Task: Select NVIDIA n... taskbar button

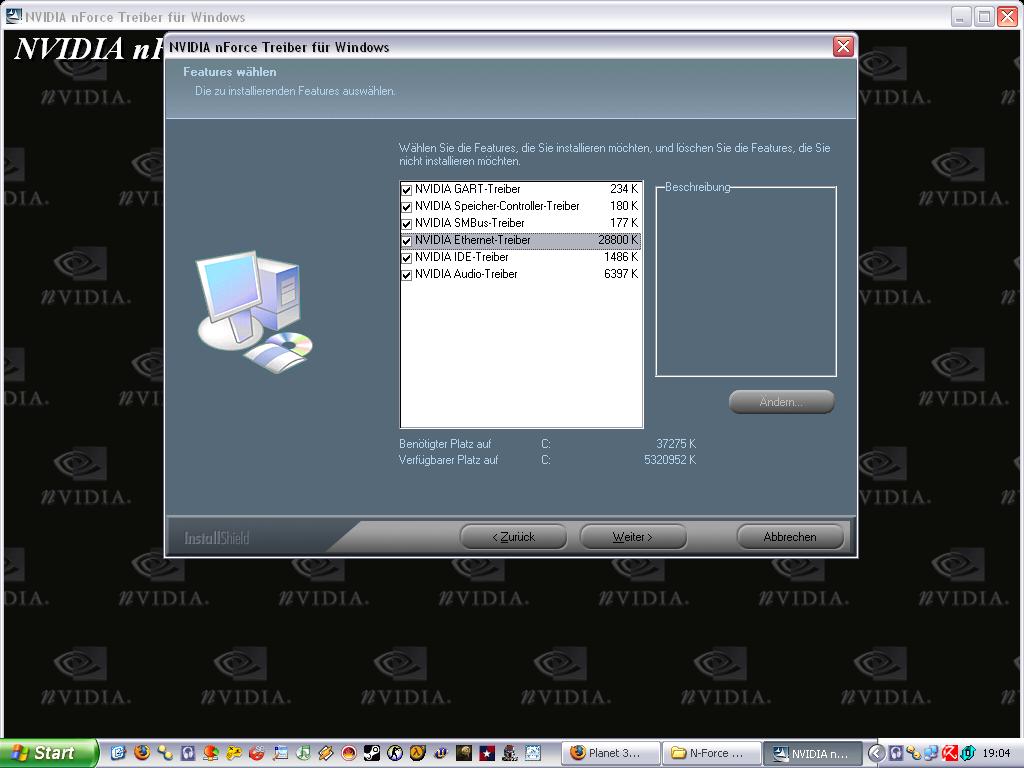Action: pyautogui.click(x=813, y=753)
